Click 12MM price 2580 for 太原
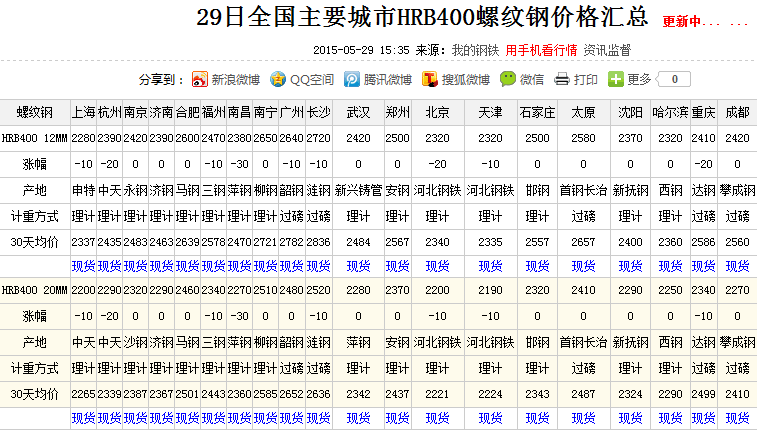Screen dimensions: 757x433 (583, 139)
